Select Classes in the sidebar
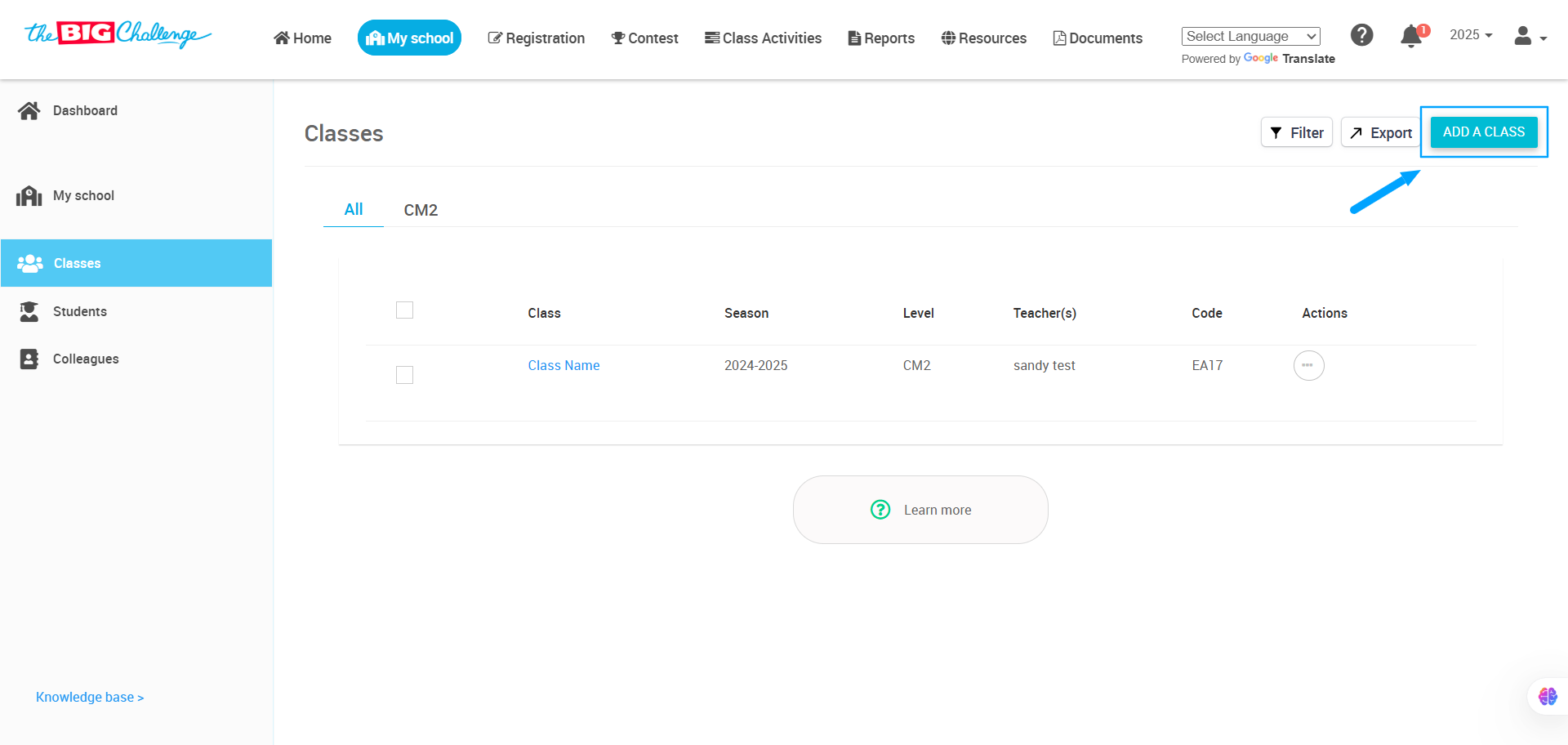Viewport: 1568px width, 745px height. (x=136, y=263)
